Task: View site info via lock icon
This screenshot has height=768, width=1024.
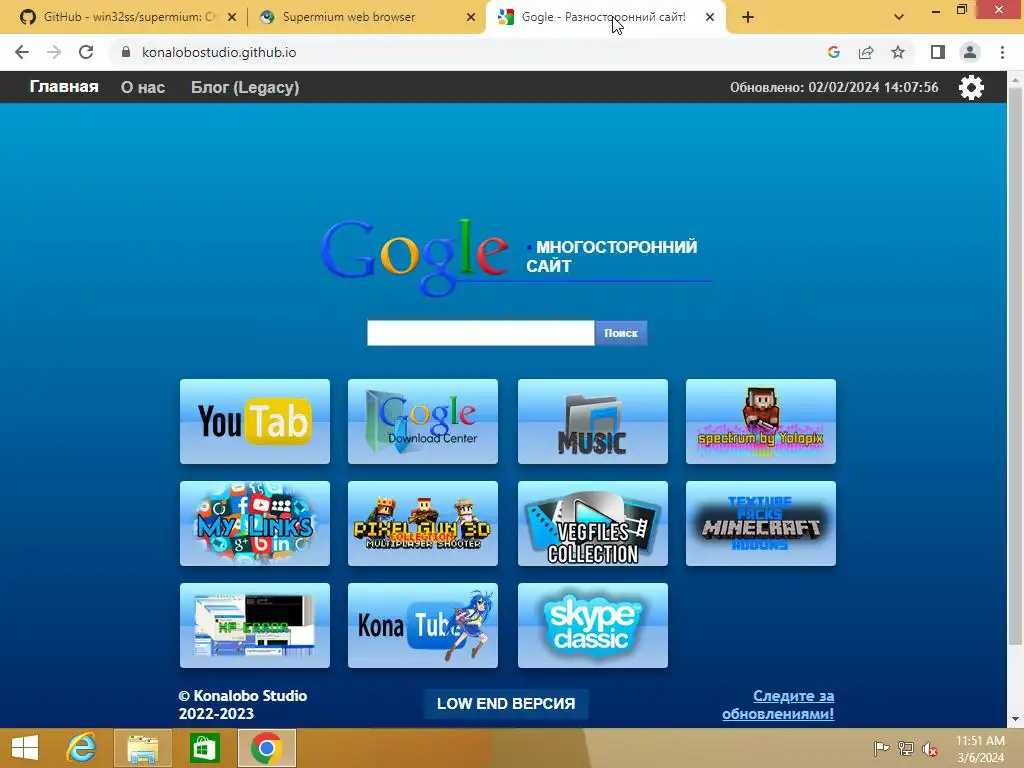Action: (126, 52)
